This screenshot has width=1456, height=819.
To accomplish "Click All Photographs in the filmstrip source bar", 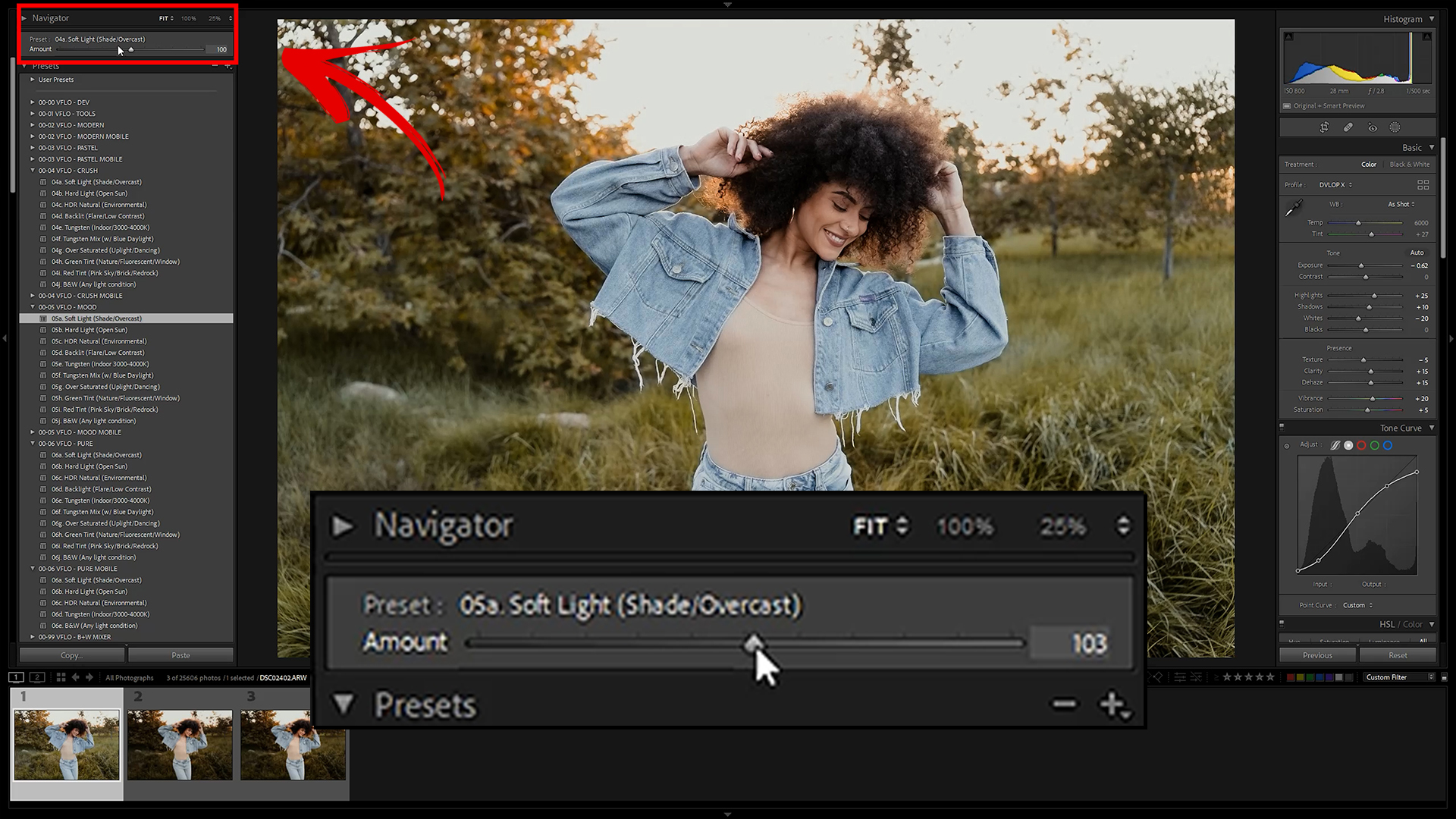I will [x=129, y=677].
